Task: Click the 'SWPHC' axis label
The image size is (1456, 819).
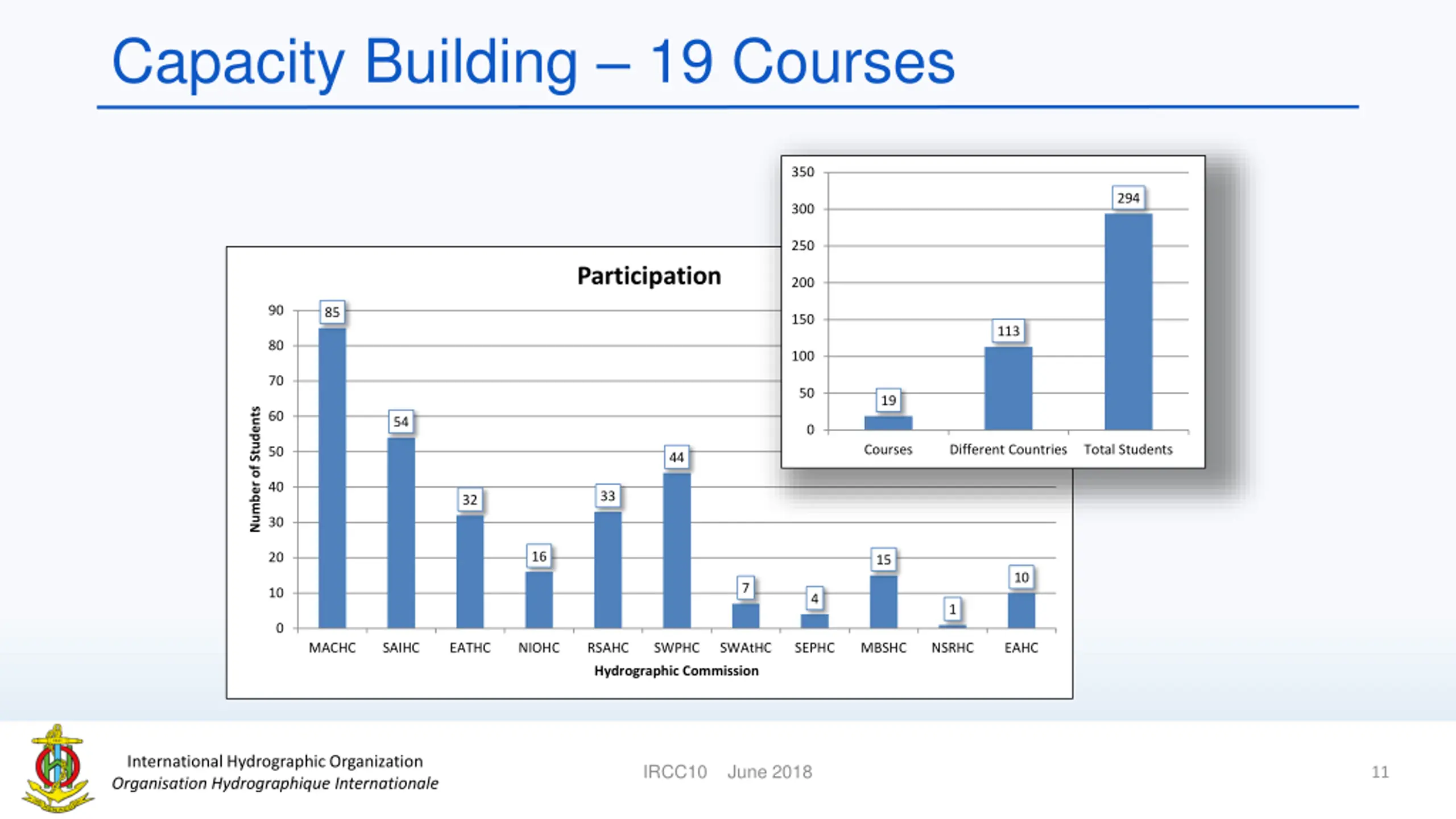Action: point(677,648)
